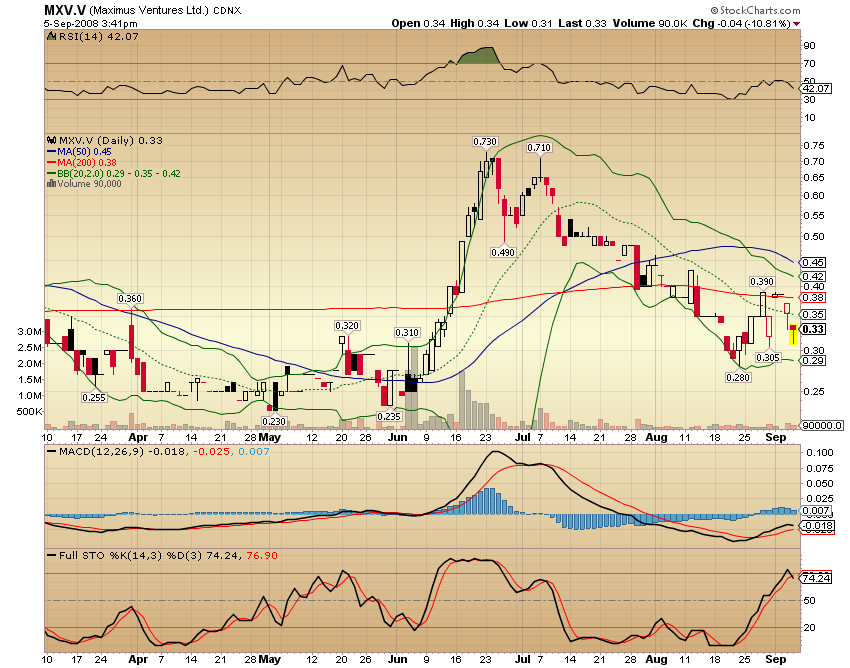Viewport: 850px width, 668px height.
Task: Click the 0.230 price low label
Action: click(274, 421)
